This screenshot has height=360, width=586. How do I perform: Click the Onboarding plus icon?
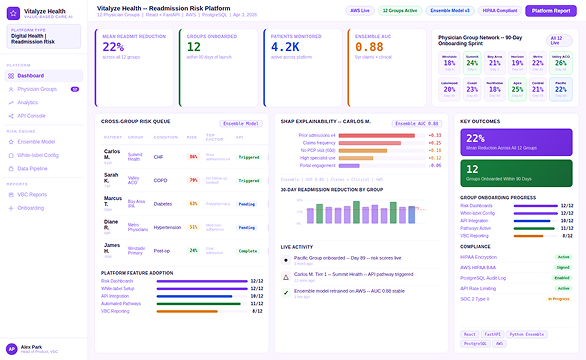coord(11,208)
